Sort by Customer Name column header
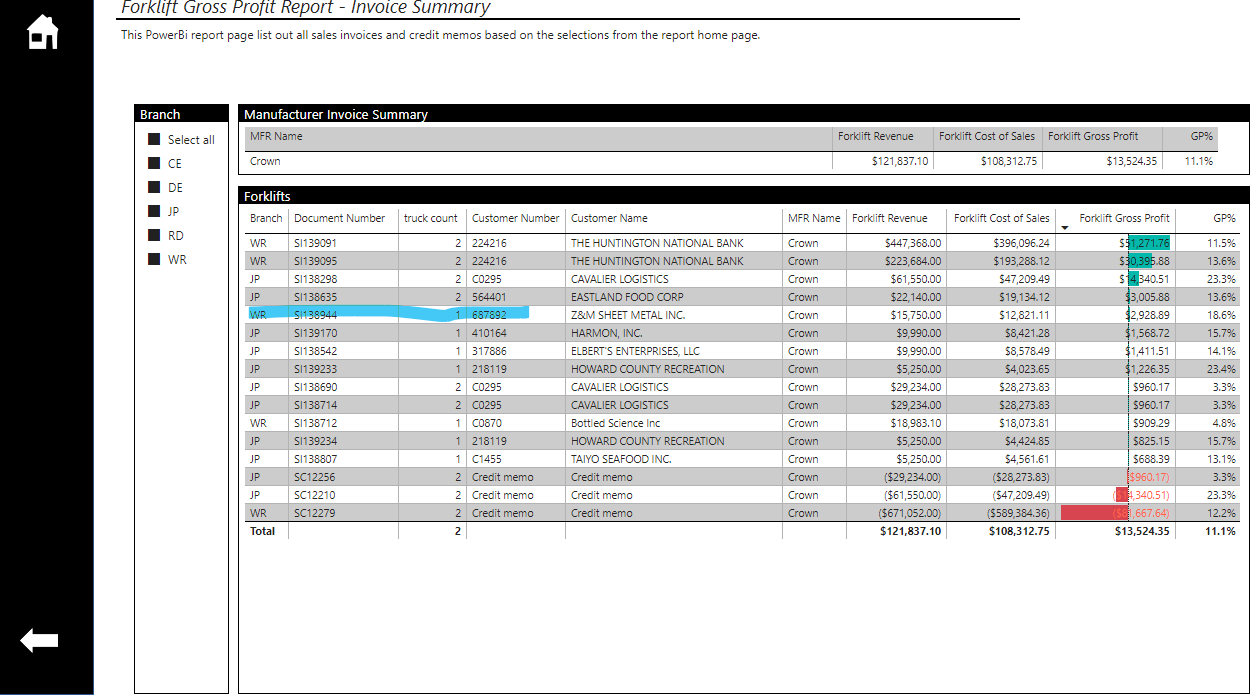The image size is (1256, 698). point(609,218)
